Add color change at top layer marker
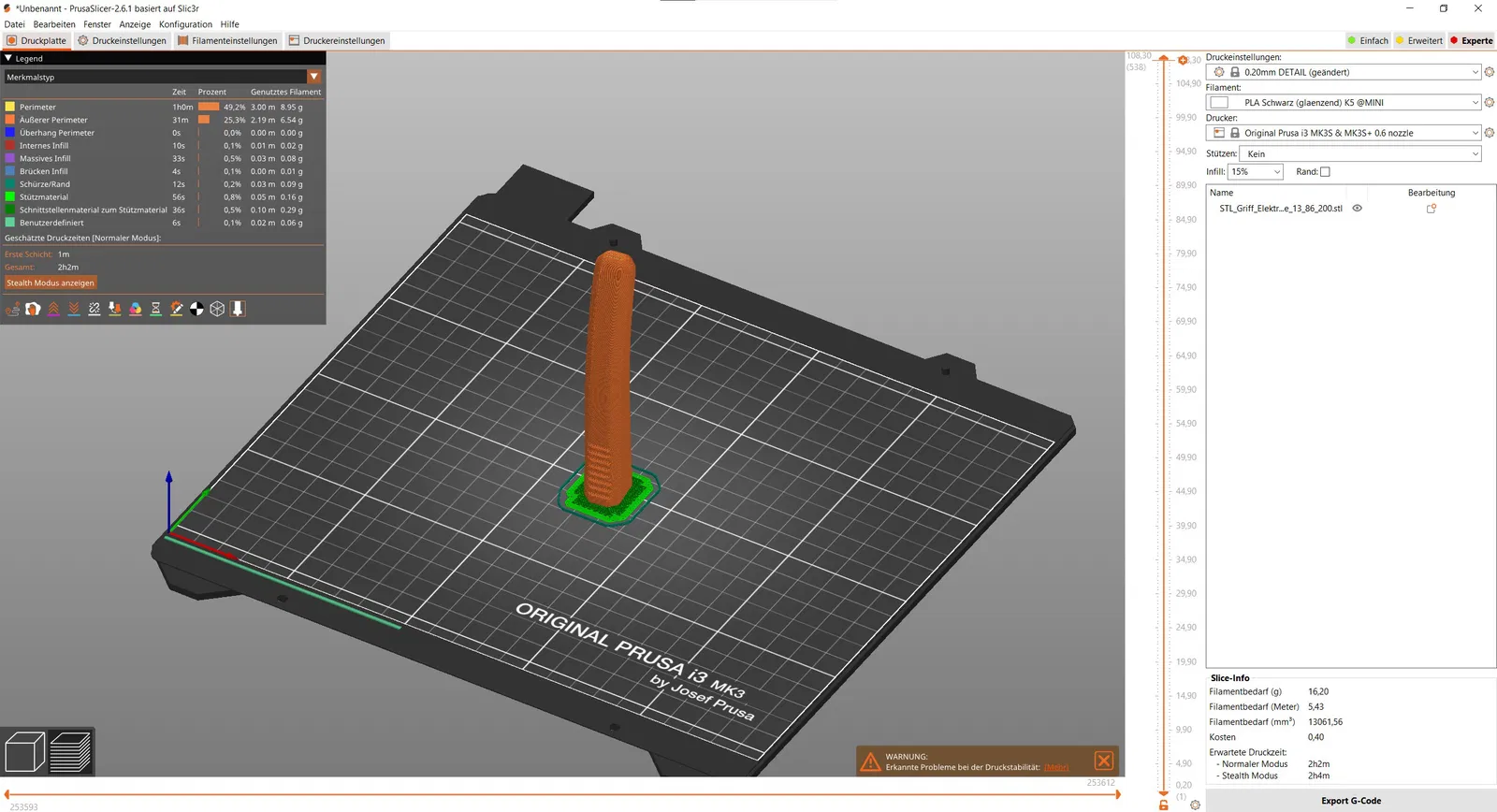 (x=1184, y=60)
